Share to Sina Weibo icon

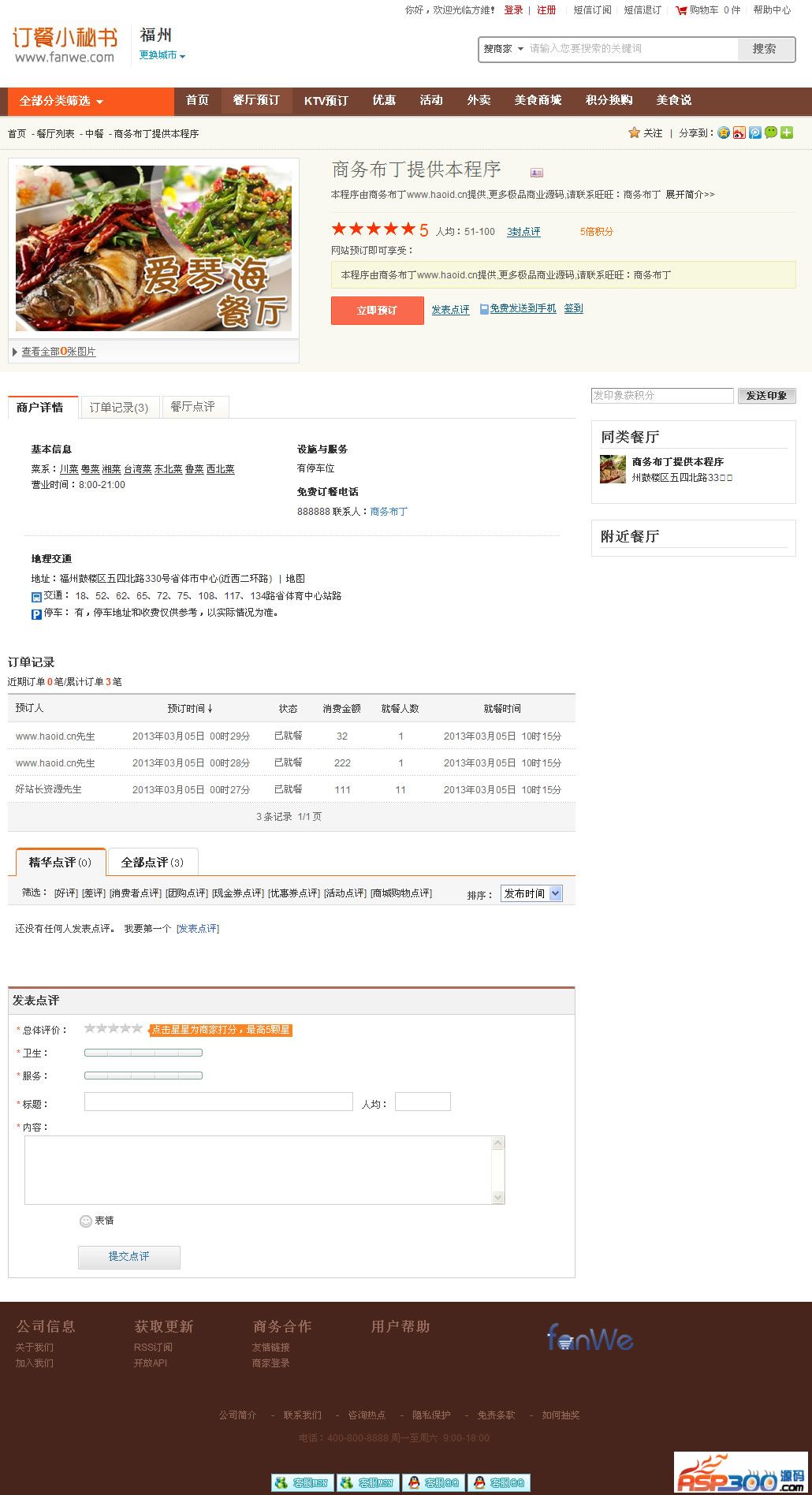[739, 132]
